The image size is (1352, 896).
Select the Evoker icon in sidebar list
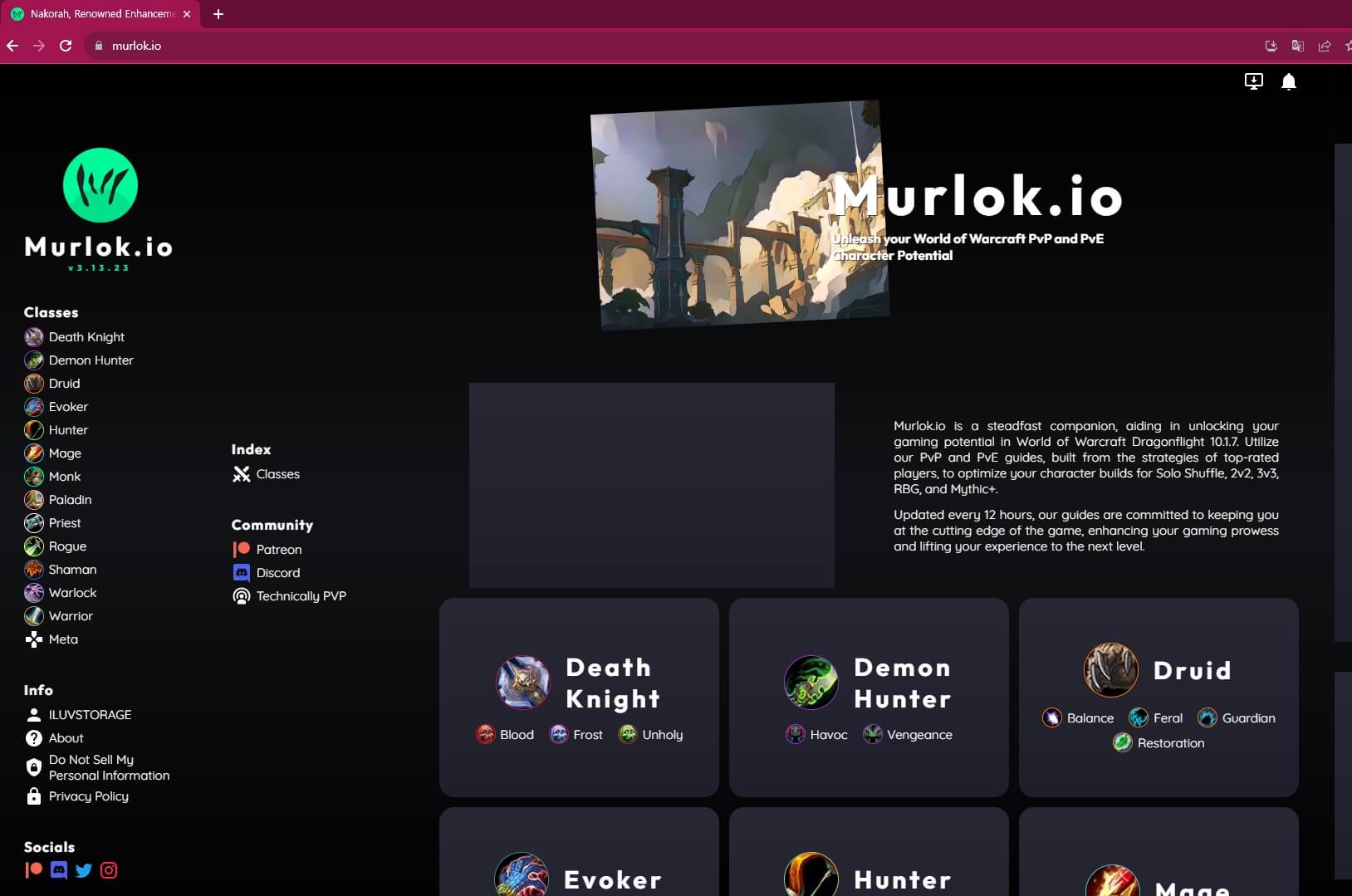click(x=34, y=407)
